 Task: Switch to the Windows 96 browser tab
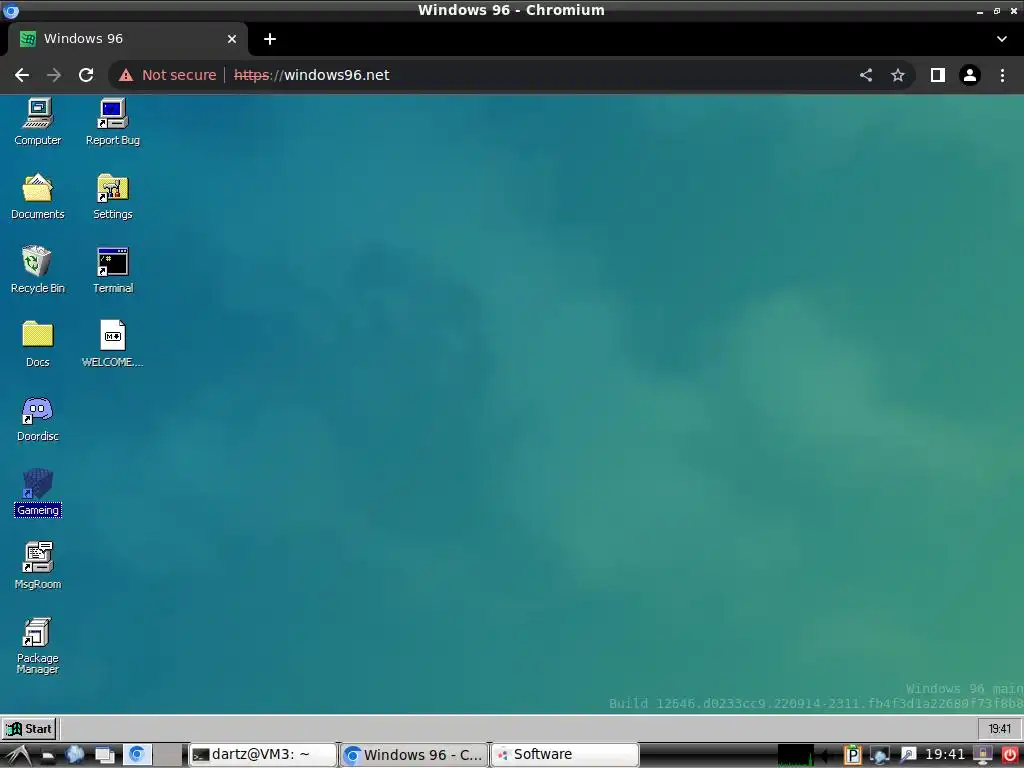[x=127, y=39]
